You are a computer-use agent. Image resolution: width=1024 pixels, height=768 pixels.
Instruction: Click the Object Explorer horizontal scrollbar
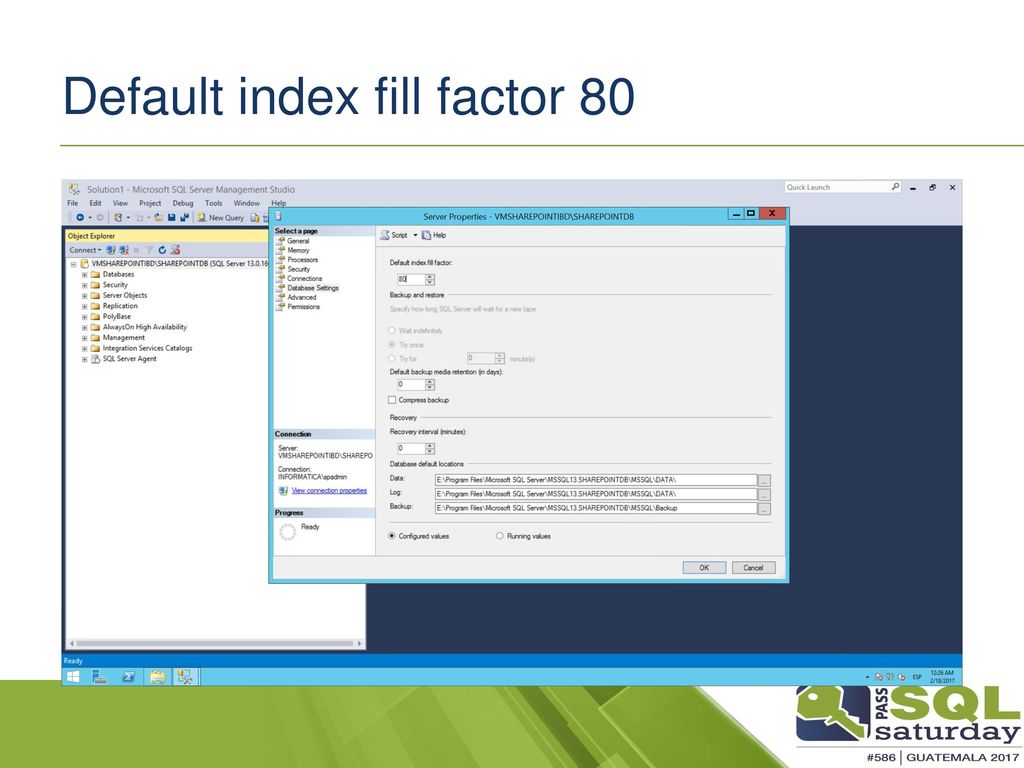pyautogui.click(x=216, y=643)
